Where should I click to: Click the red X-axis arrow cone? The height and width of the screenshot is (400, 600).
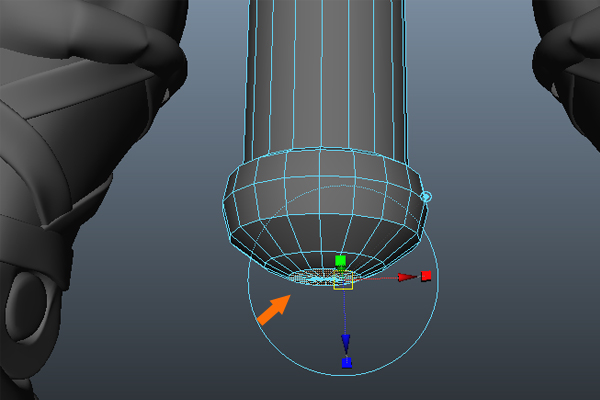point(406,277)
